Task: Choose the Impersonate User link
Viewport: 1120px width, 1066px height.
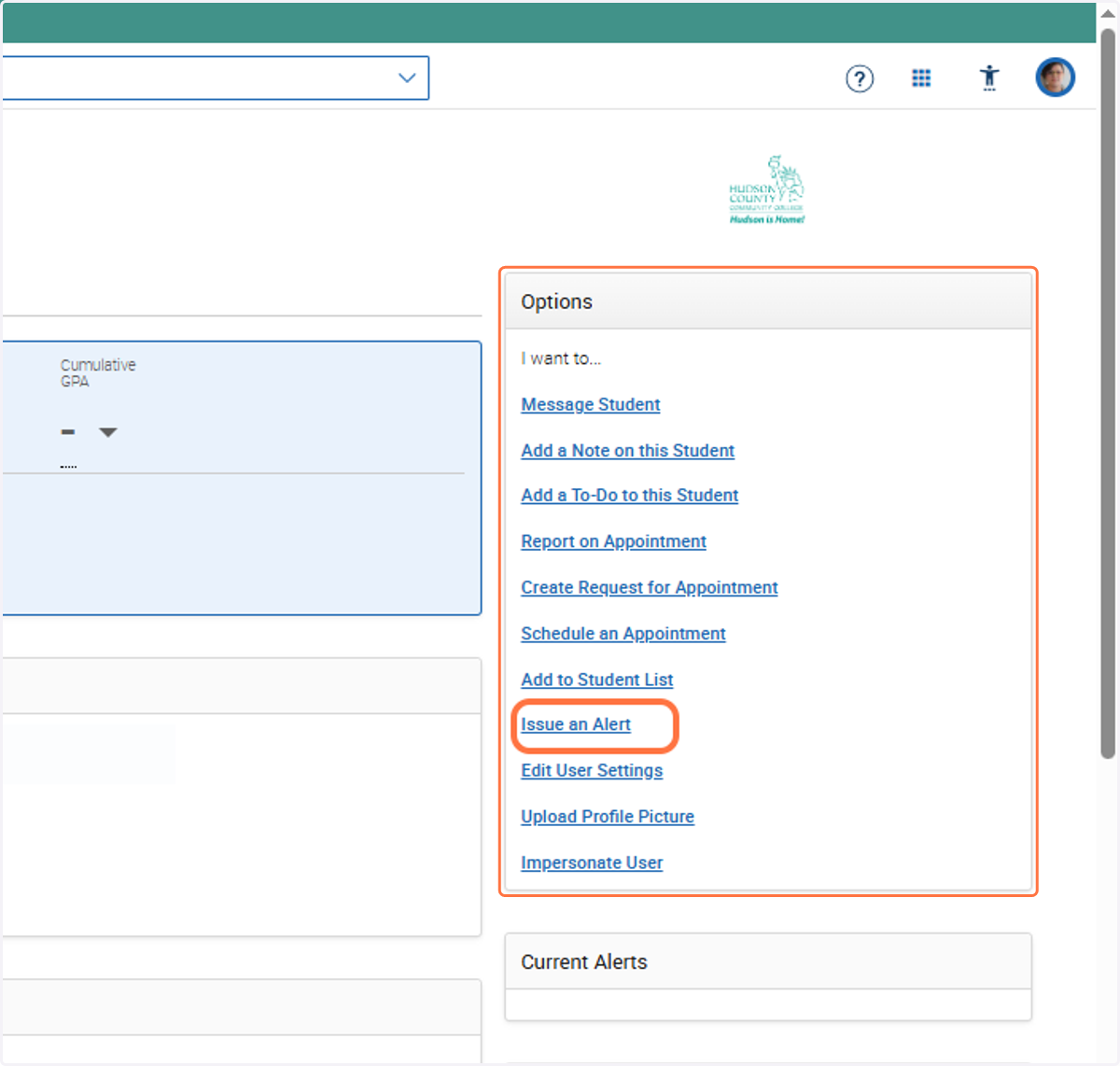Action: click(592, 863)
